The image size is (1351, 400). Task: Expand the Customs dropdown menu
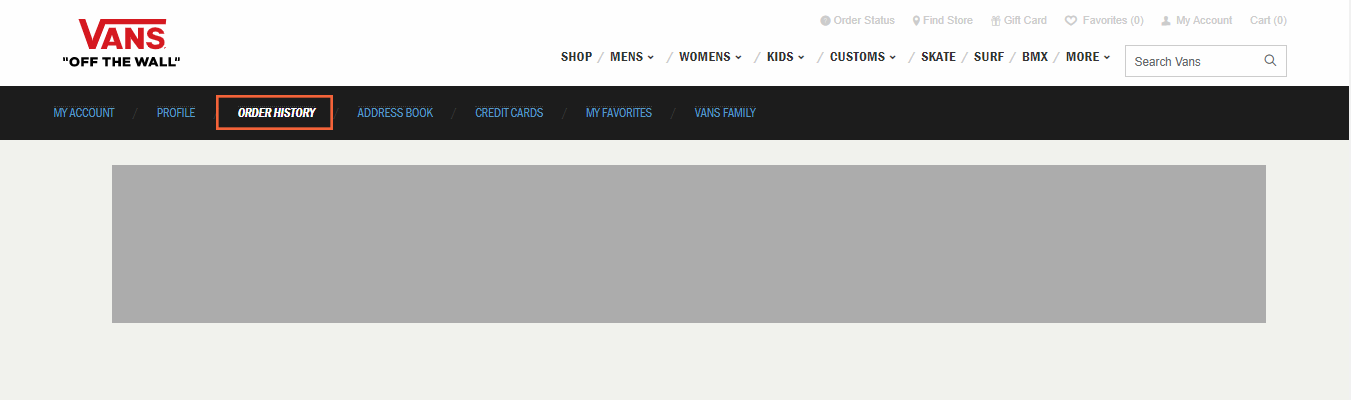863,57
